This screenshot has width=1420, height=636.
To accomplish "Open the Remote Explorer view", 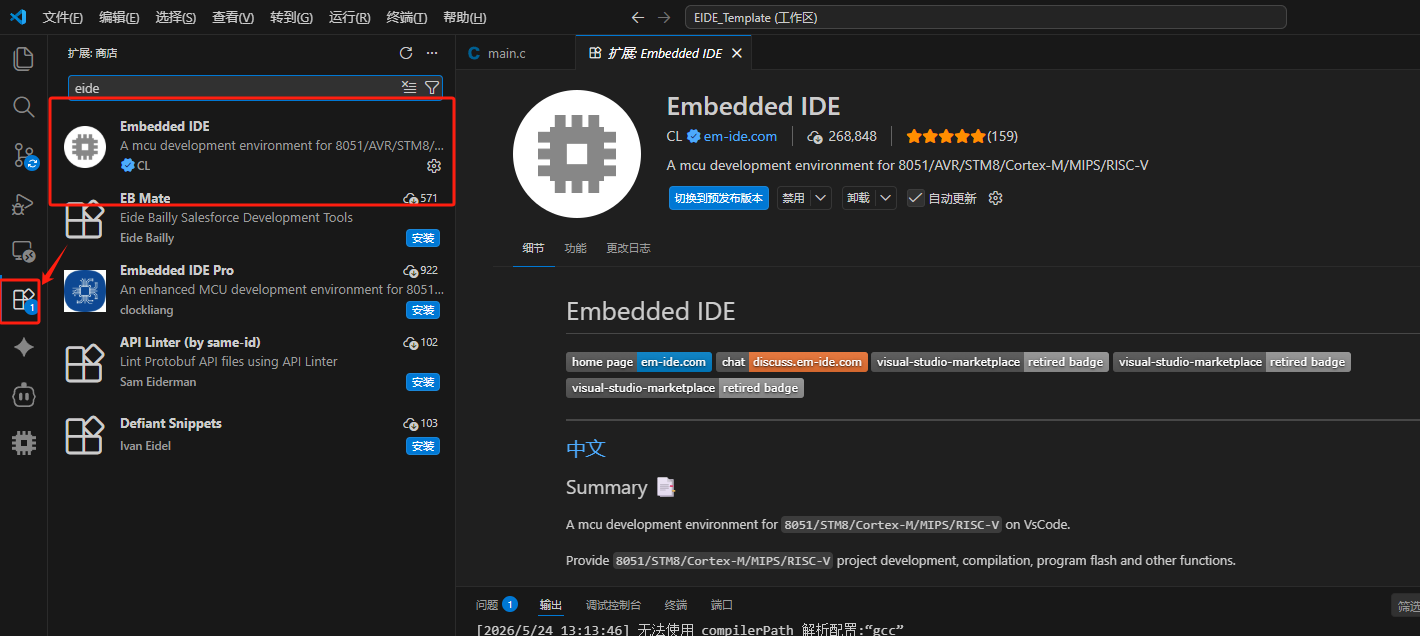I will pyautogui.click(x=23, y=252).
